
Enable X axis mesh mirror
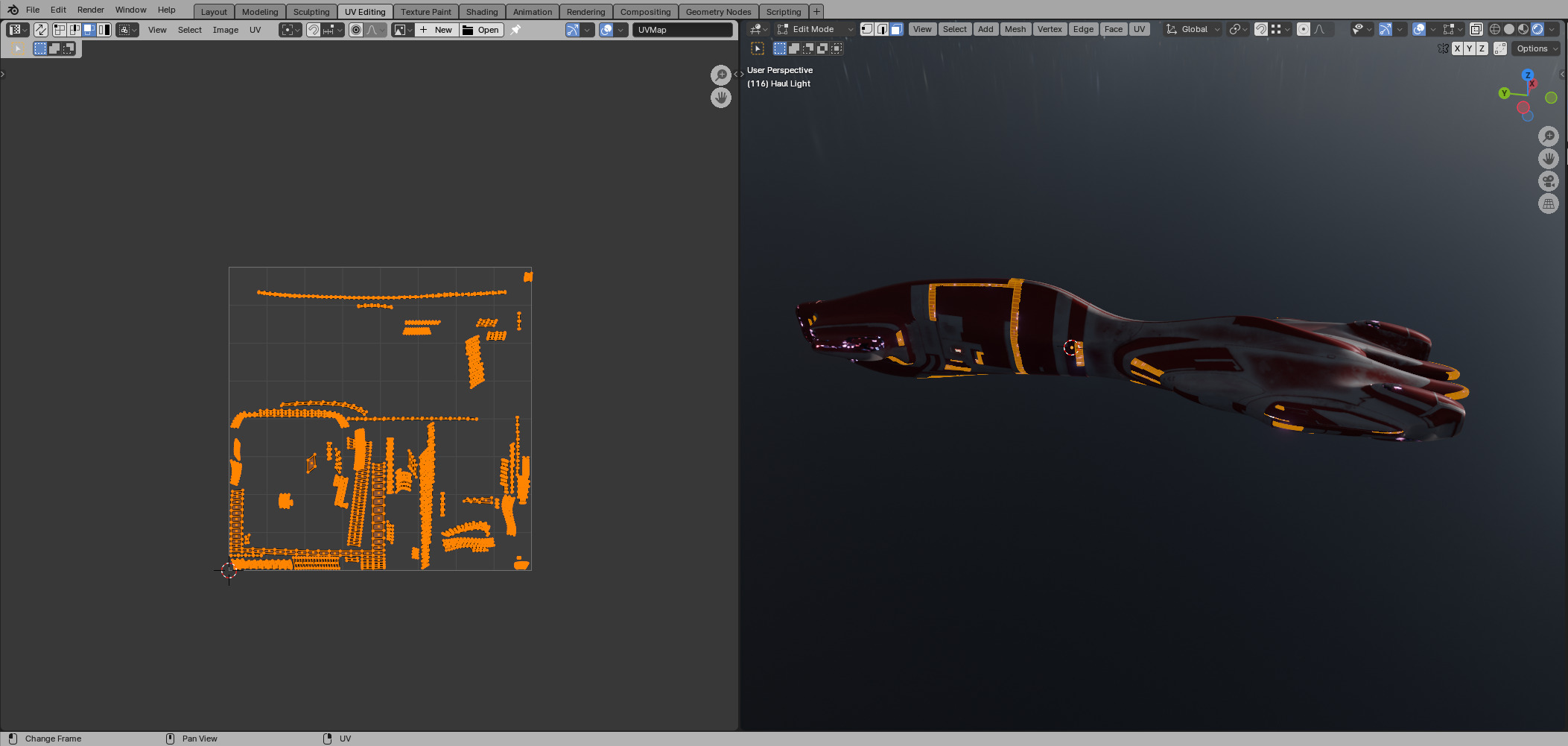[1457, 48]
